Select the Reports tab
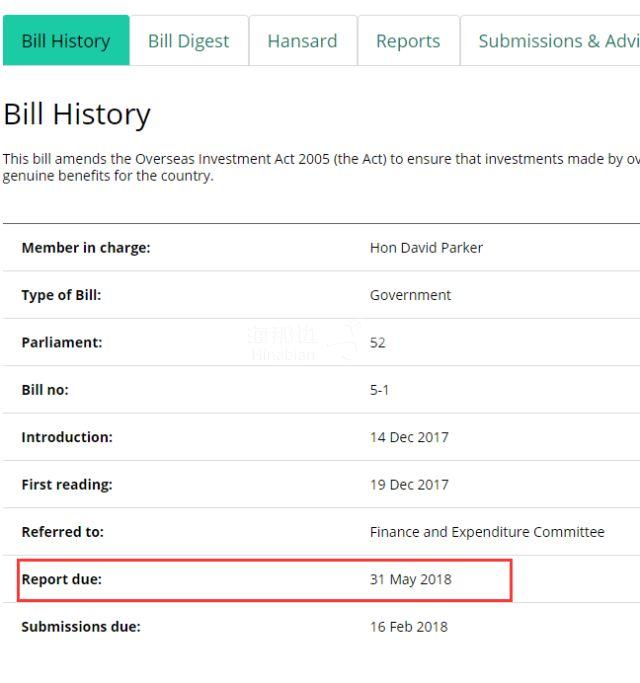Image resolution: width=640 pixels, height=683 pixels. (x=408, y=41)
